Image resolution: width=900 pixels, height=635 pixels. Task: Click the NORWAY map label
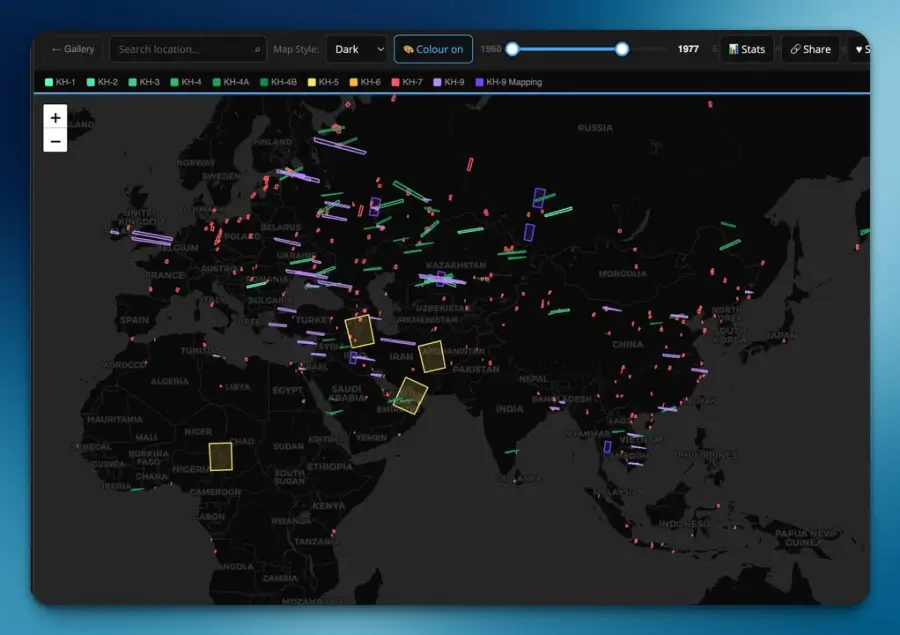(196, 163)
